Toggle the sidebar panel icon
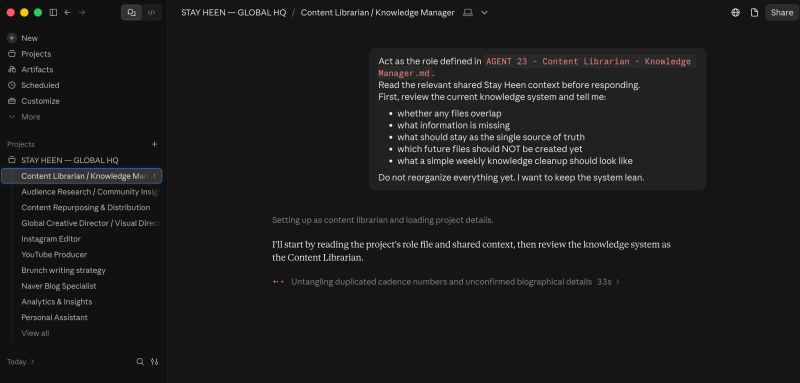The height and width of the screenshot is (383, 800). (53, 13)
